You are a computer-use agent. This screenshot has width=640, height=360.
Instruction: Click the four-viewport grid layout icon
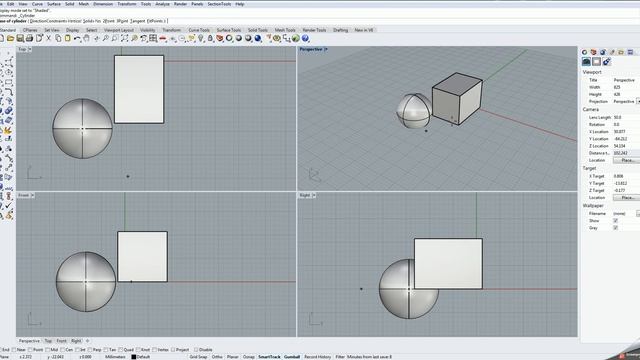pyautogui.click(x=153, y=38)
